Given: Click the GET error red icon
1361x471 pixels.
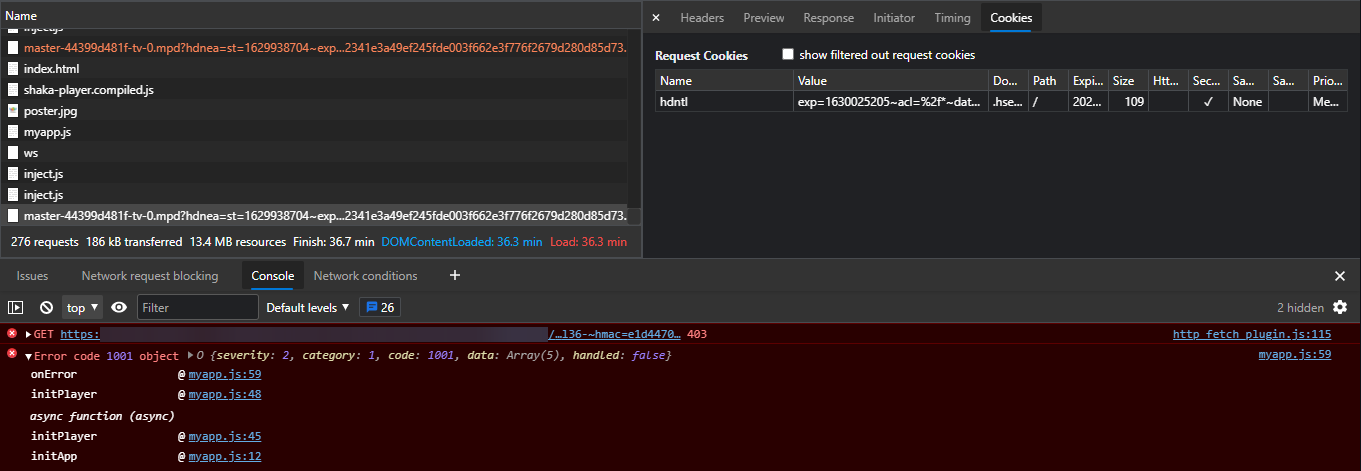Looking at the screenshot, I should coord(12,334).
